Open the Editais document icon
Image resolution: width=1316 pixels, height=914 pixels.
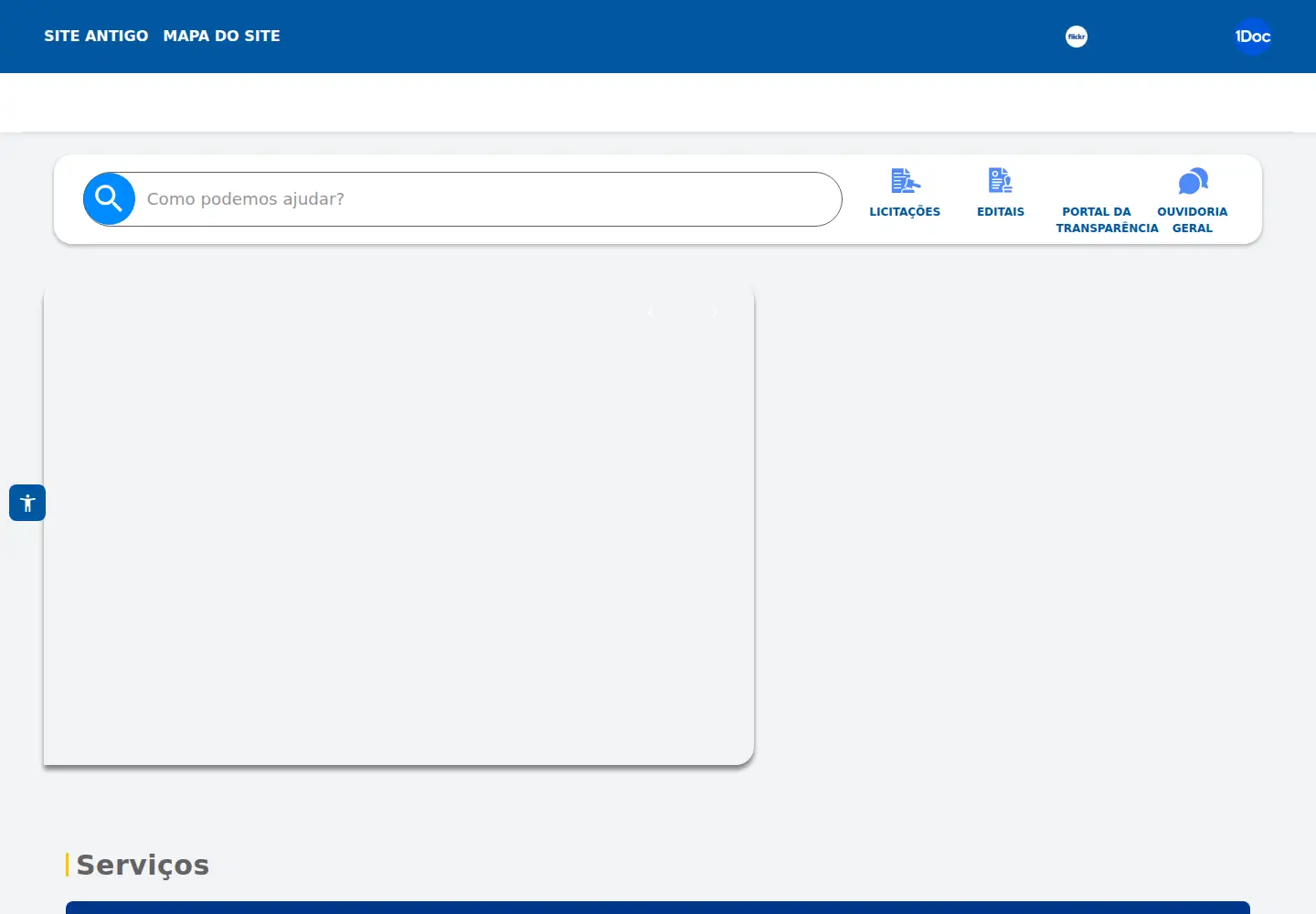(1001, 181)
